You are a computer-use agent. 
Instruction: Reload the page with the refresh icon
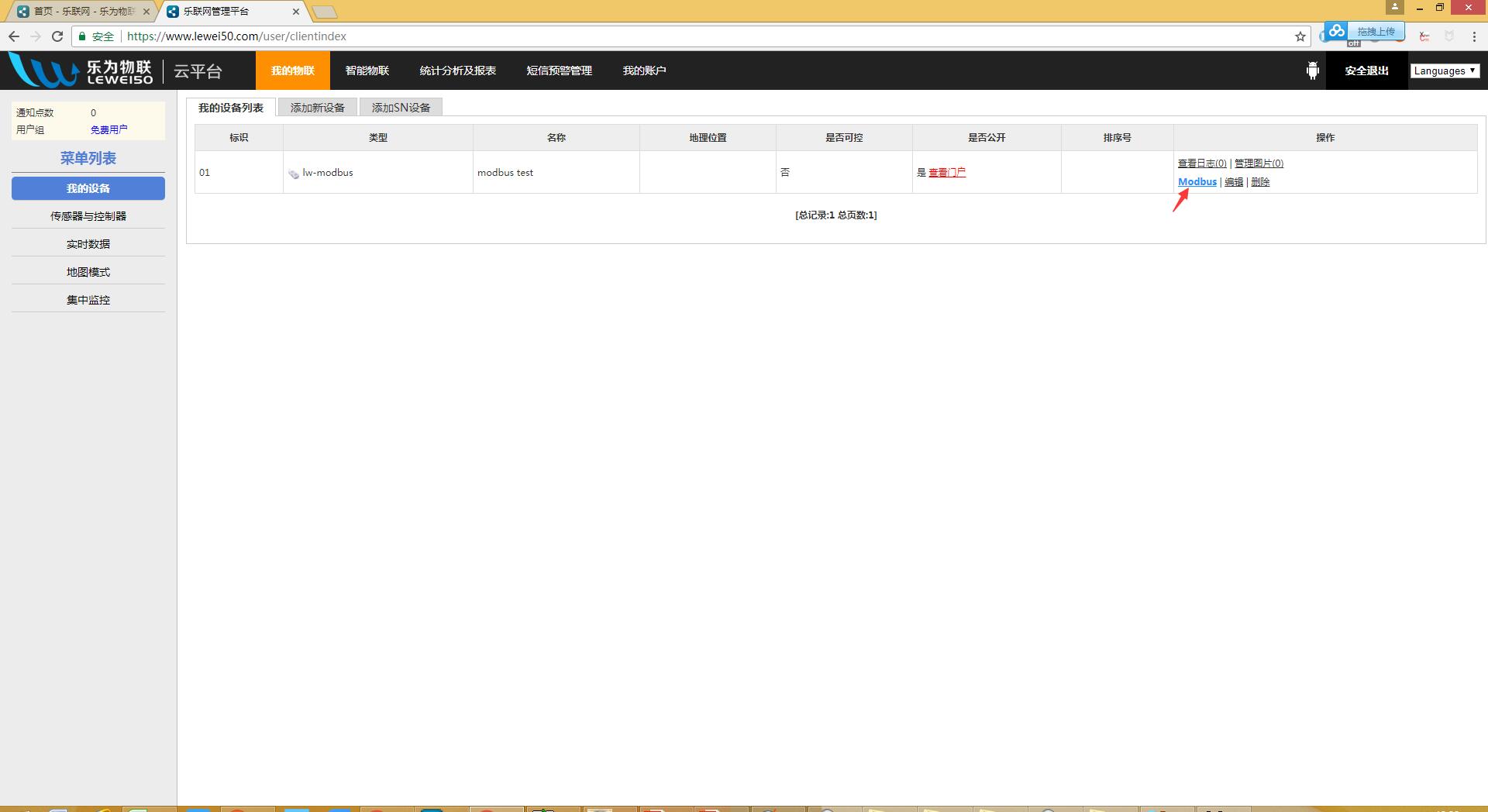pos(57,36)
